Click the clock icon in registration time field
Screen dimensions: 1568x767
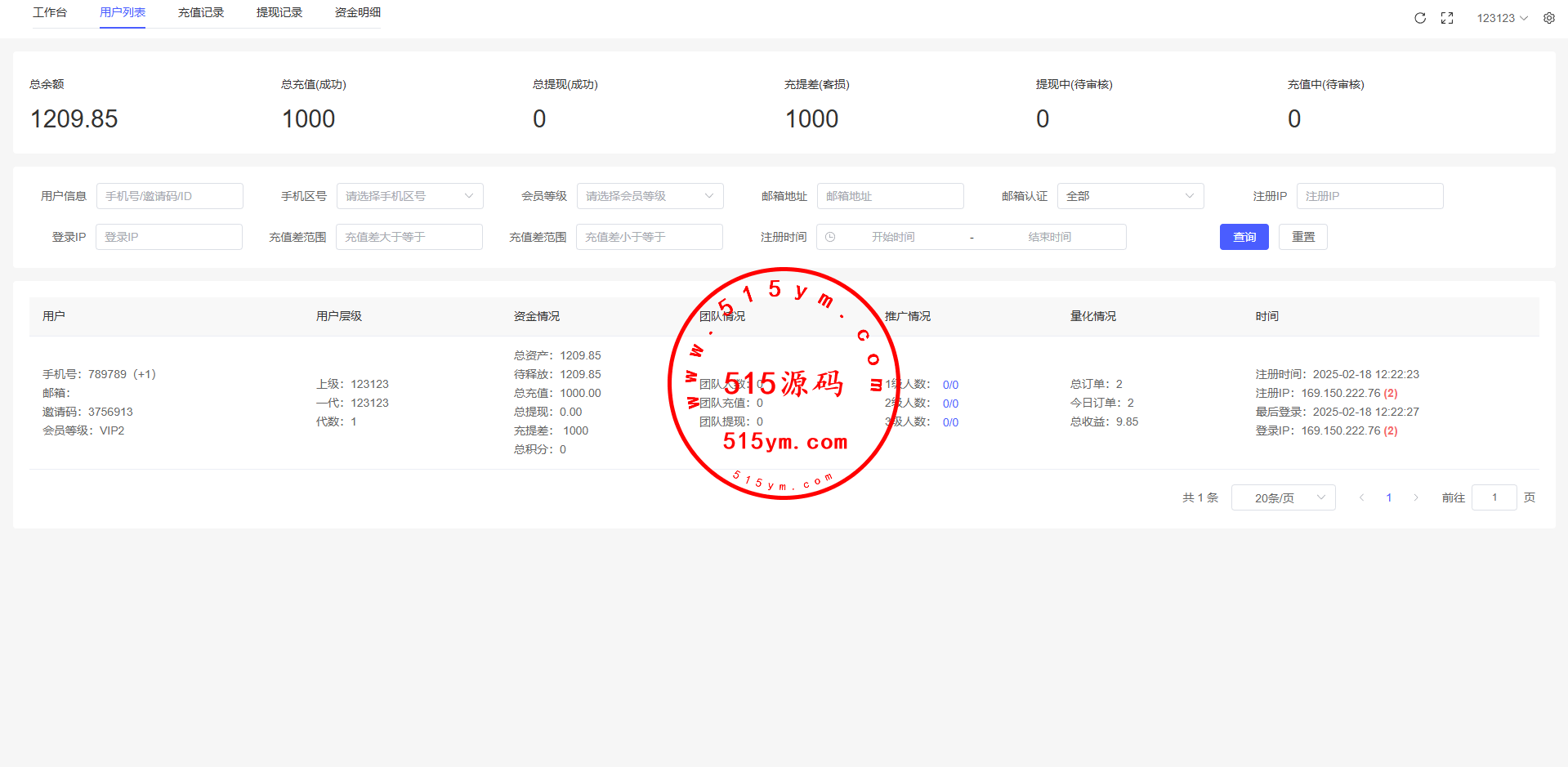point(830,237)
